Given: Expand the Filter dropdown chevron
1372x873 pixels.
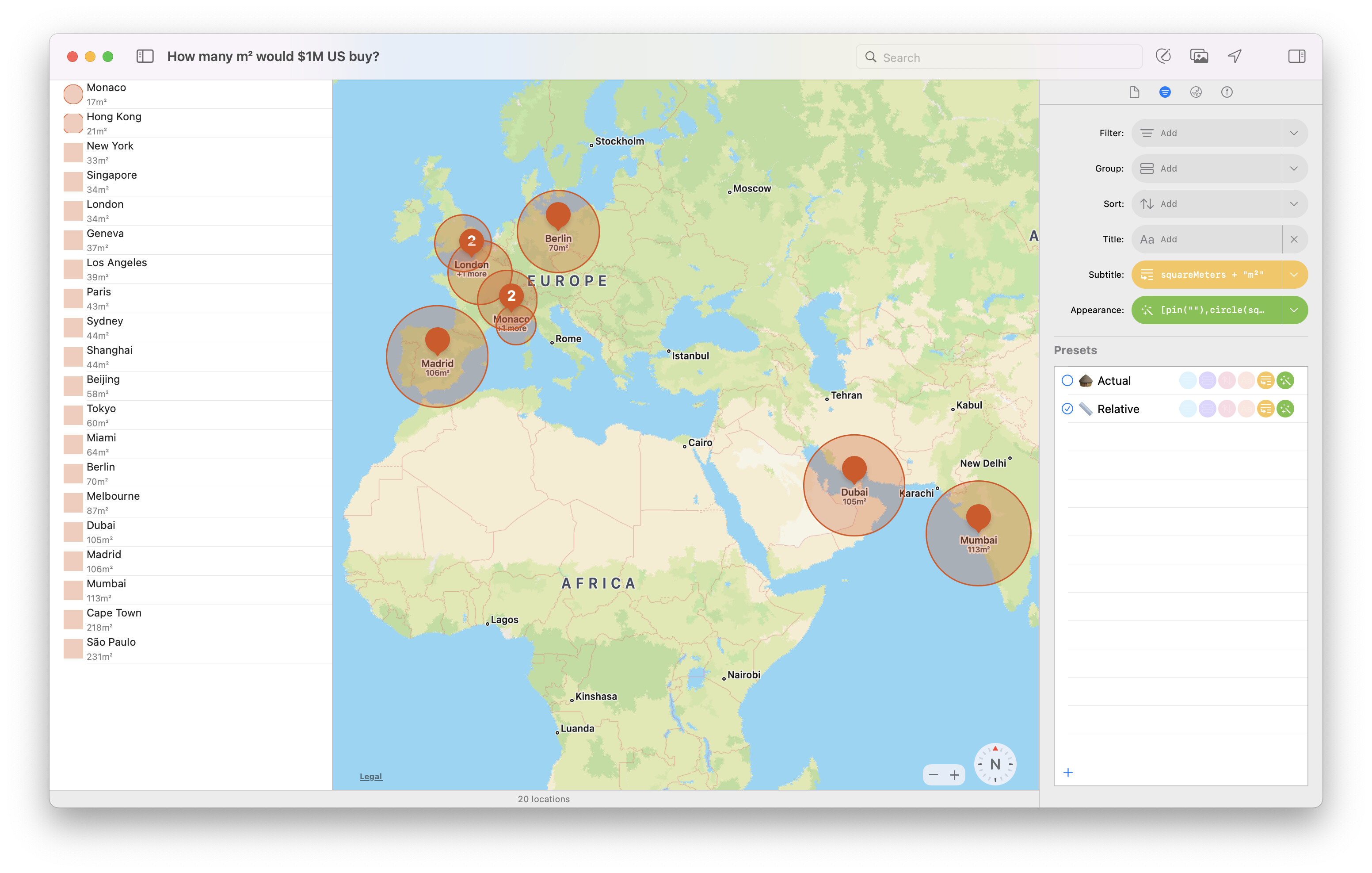Looking at the screenshot, I should pyautogui.click(x=1294, y=133).
